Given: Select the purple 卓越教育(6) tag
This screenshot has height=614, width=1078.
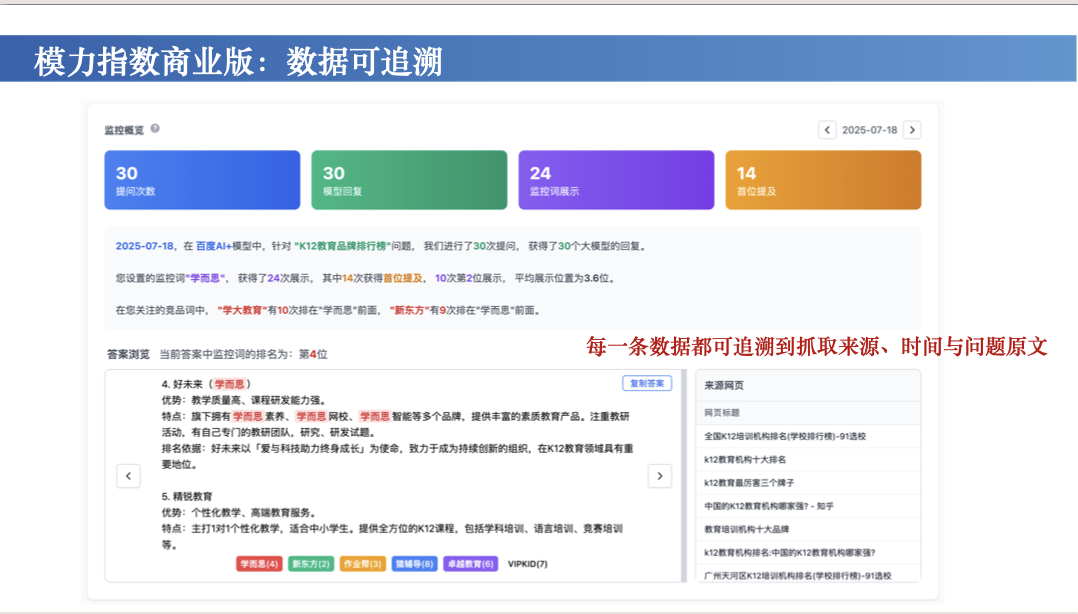Looking at the screenshot, I should (471, 564).
